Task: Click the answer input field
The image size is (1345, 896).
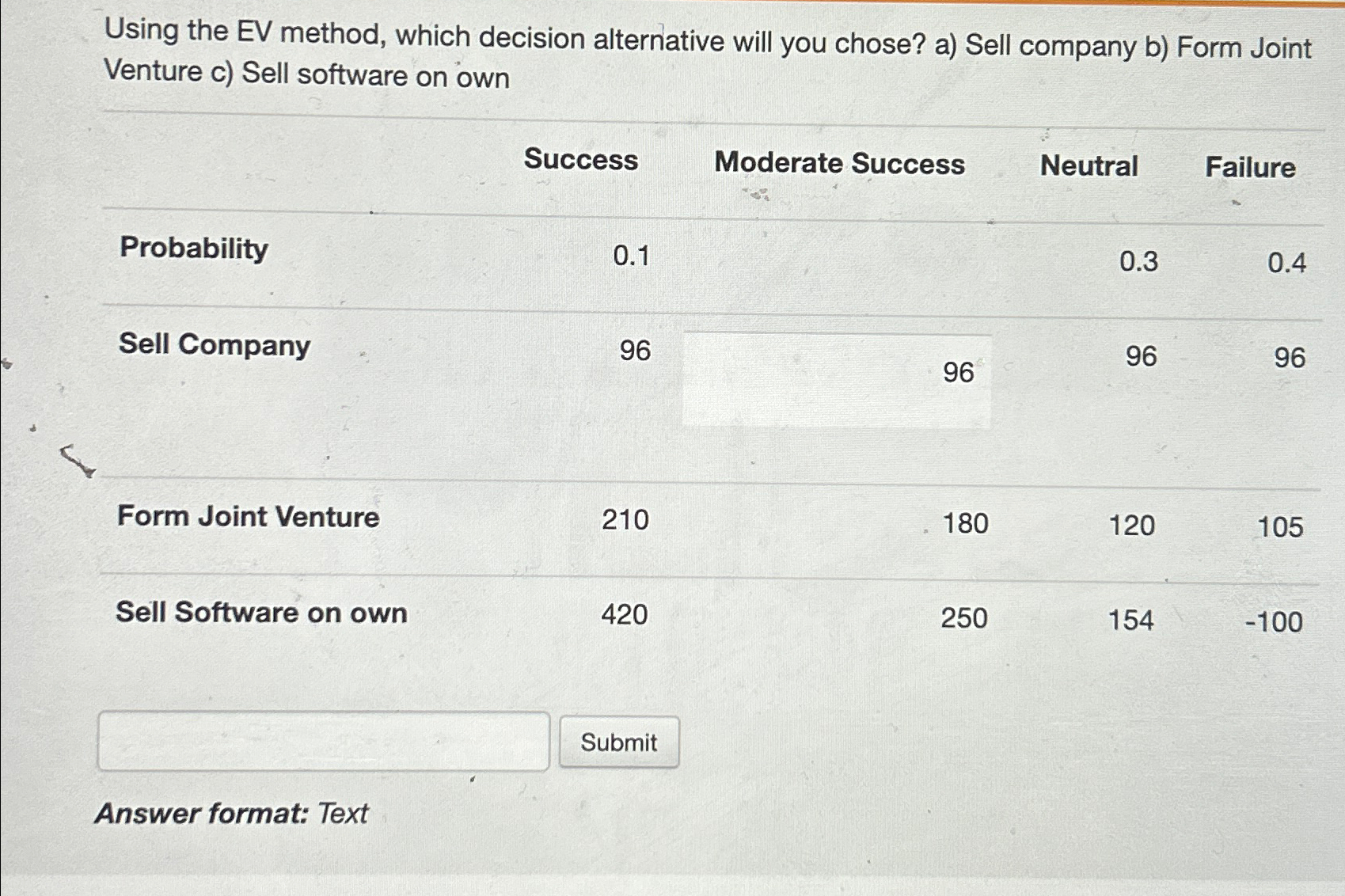Action: (325, 743)
